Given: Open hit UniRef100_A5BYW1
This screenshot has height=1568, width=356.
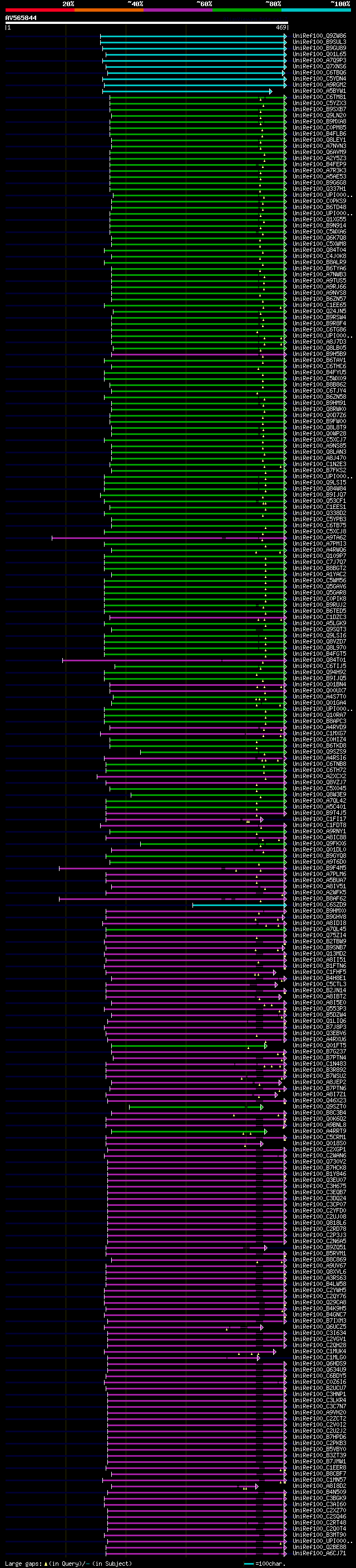Looking at the screenshot, I should (319, 91).
